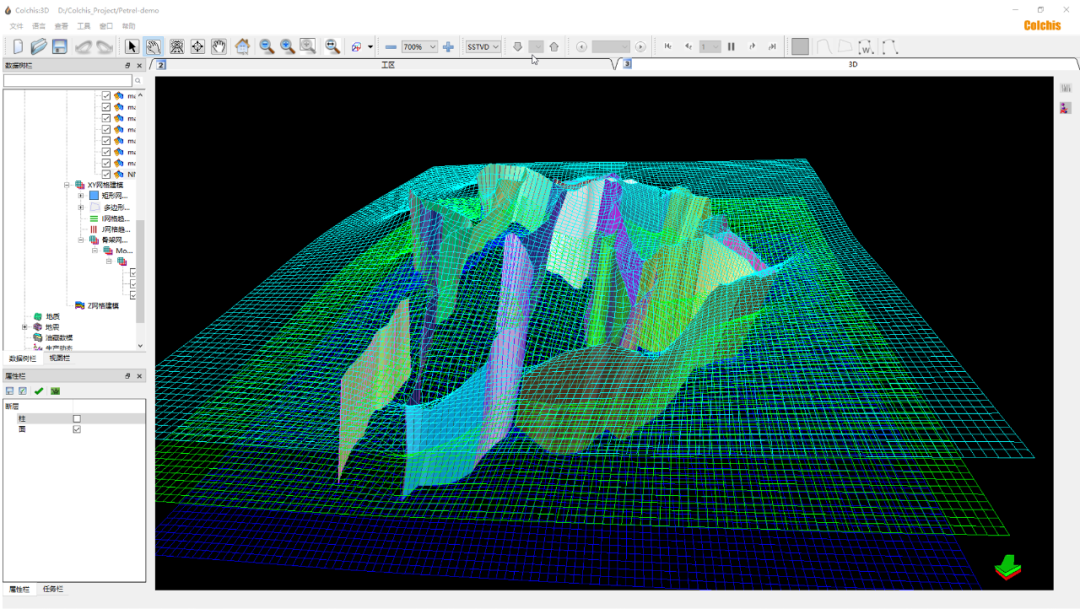Uncheck the 面 checkbox in properties panel
Viewport: 1080px width, 609px height.
77,429
